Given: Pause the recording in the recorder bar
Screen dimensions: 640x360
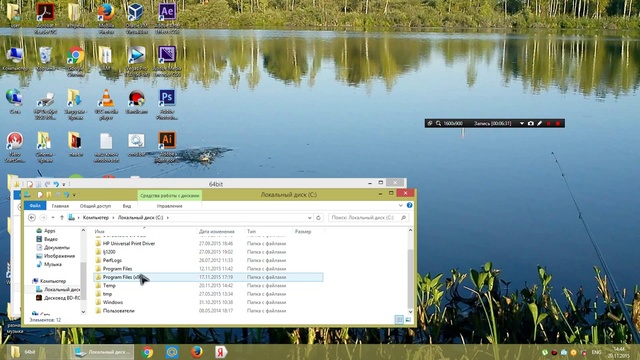Looking at the screenshot, I should (x=549, y=123).
